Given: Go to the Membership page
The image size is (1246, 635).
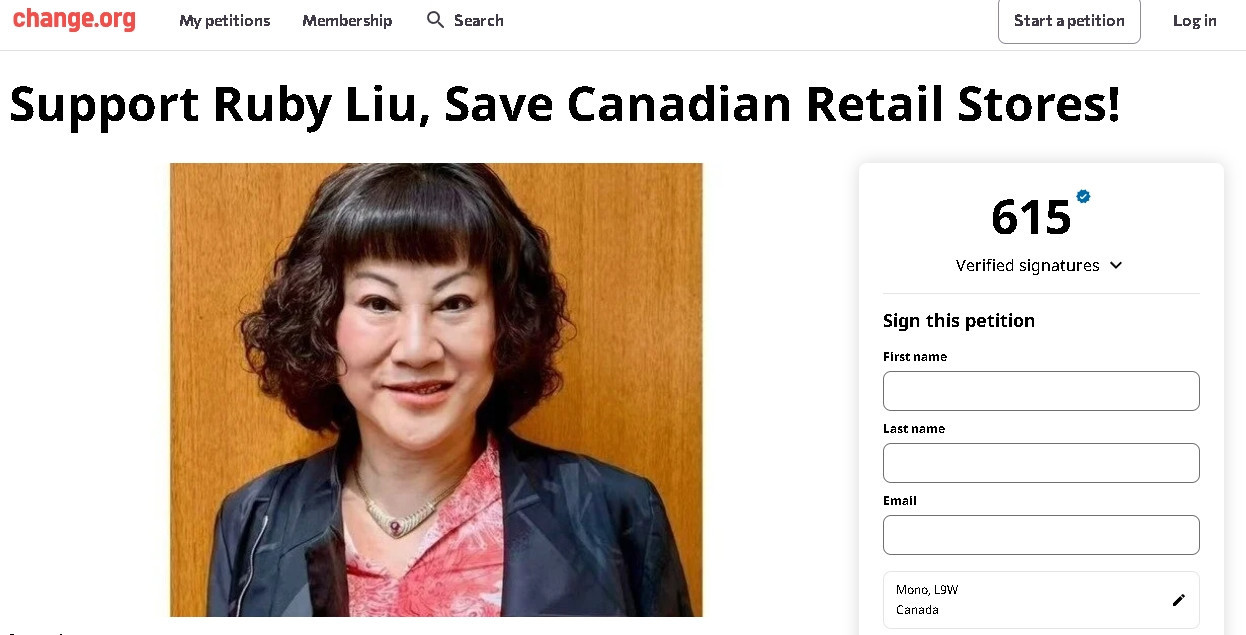Looking at the screenshot, I should (347, 20).
